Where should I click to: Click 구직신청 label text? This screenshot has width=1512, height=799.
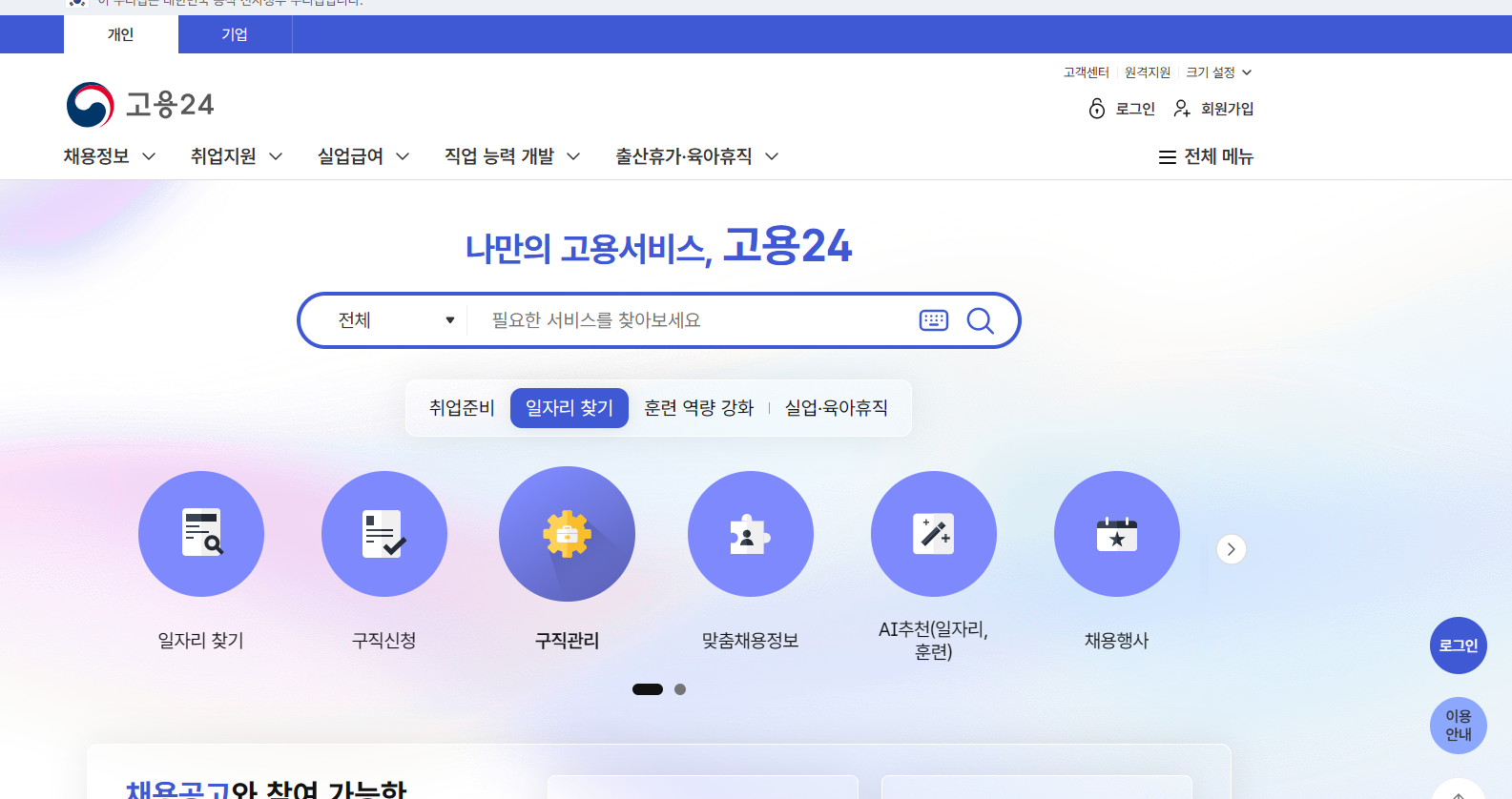click(x=384, y=641)
